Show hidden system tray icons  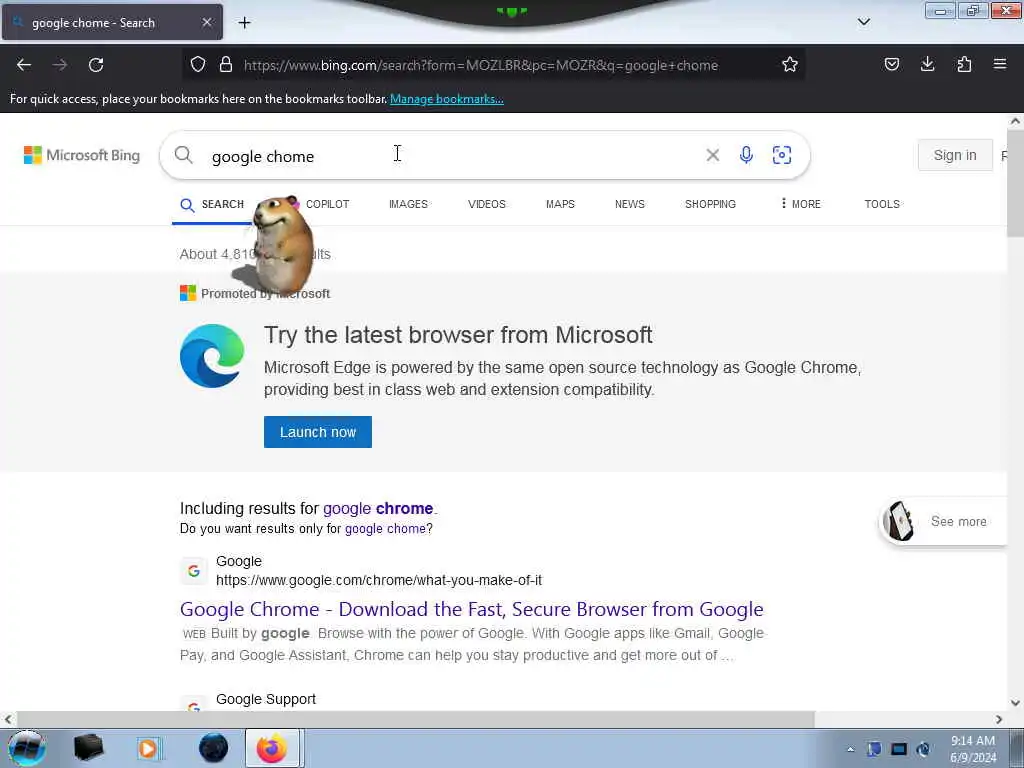pos(850,749)
